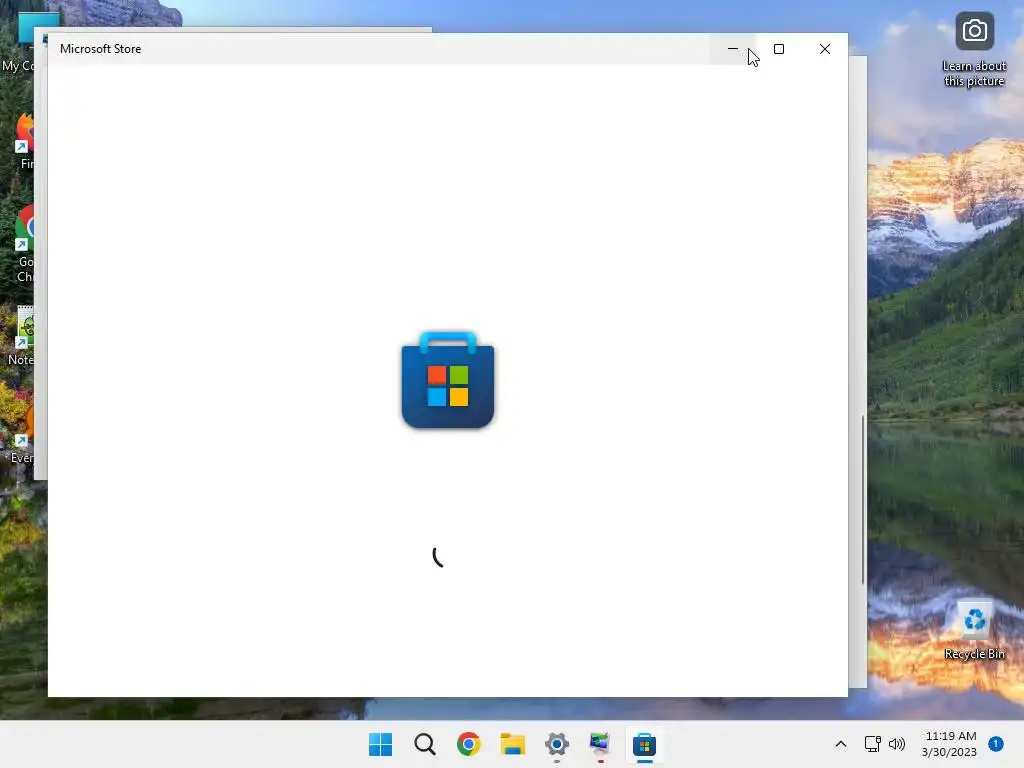Select Microsoft Store taskbar icon

tap(644, 744)
